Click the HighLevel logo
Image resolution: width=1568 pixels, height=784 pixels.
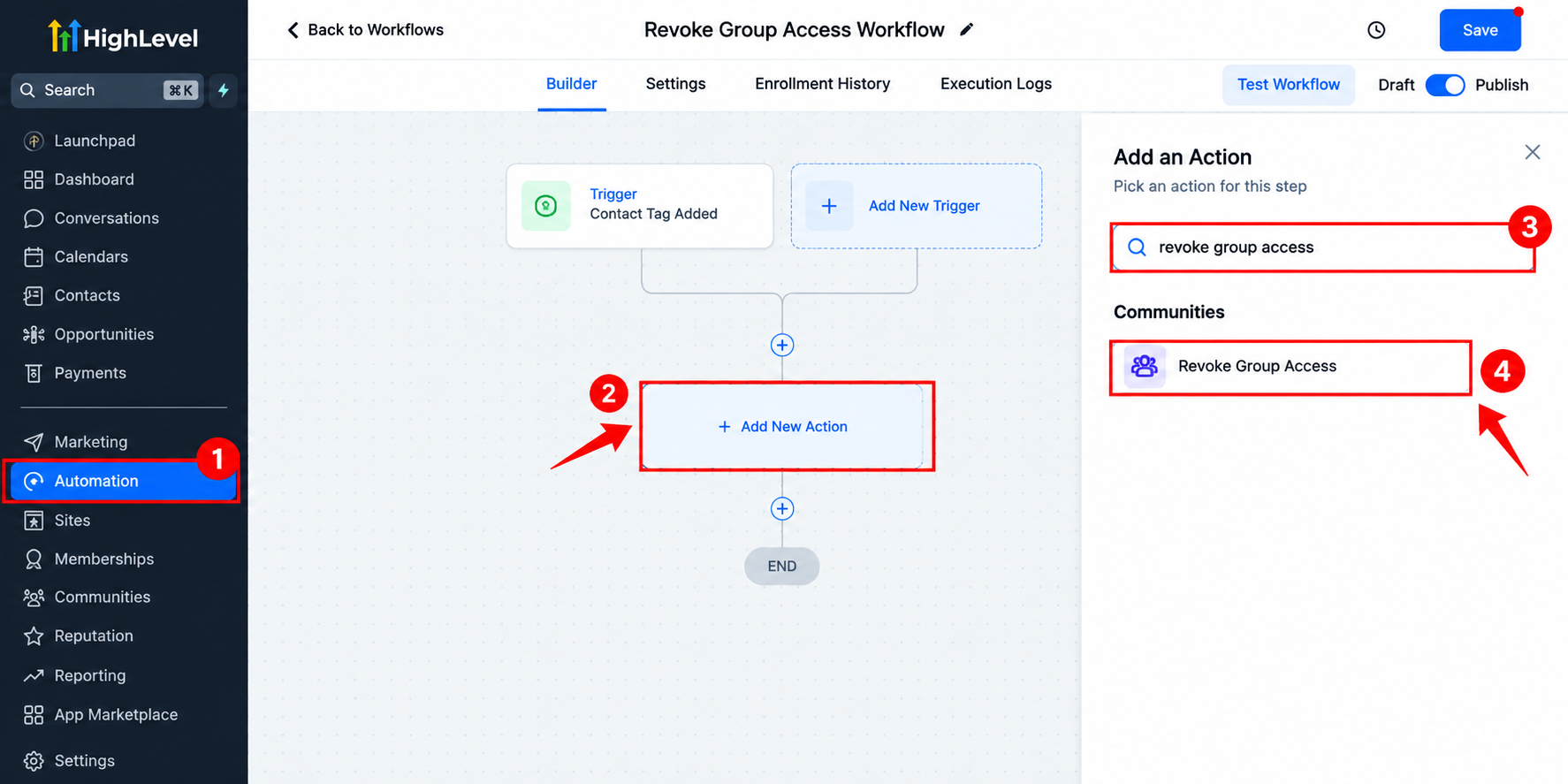pos(123,36)
